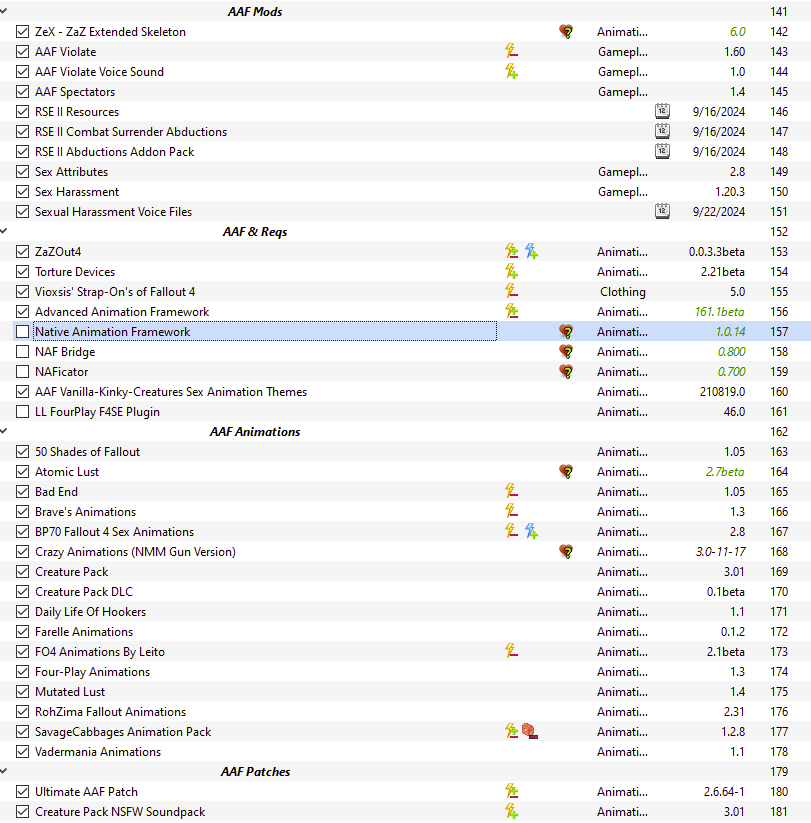Collapse the AAF Patches separator
811x823 pixels.
(5, 772)
